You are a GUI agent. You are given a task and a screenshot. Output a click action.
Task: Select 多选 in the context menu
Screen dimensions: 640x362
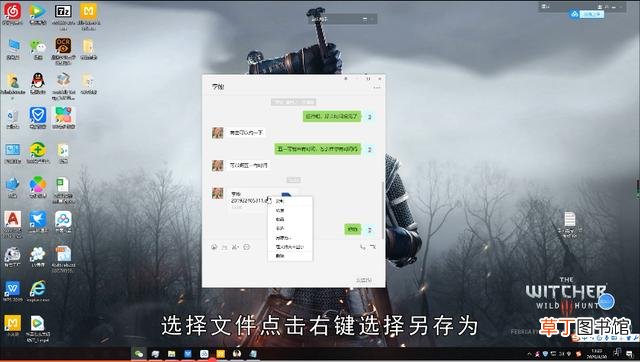pyautogui.click(x=280, y=228)
